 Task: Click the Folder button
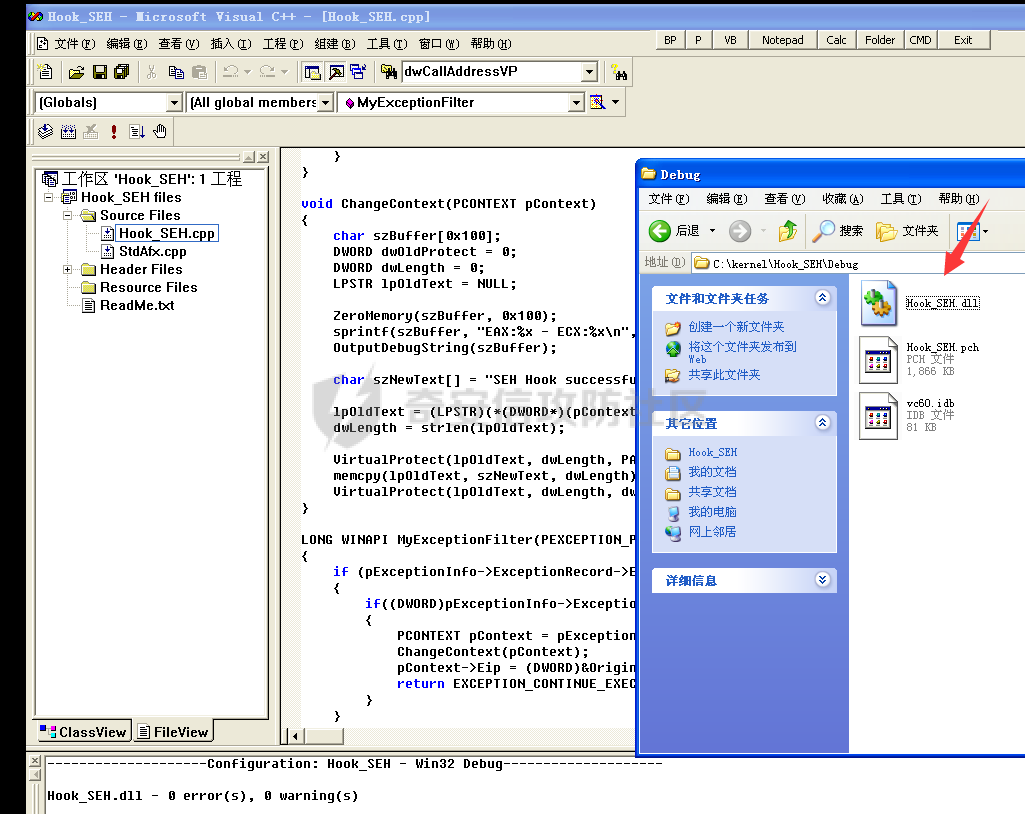(x=880, y=41)
